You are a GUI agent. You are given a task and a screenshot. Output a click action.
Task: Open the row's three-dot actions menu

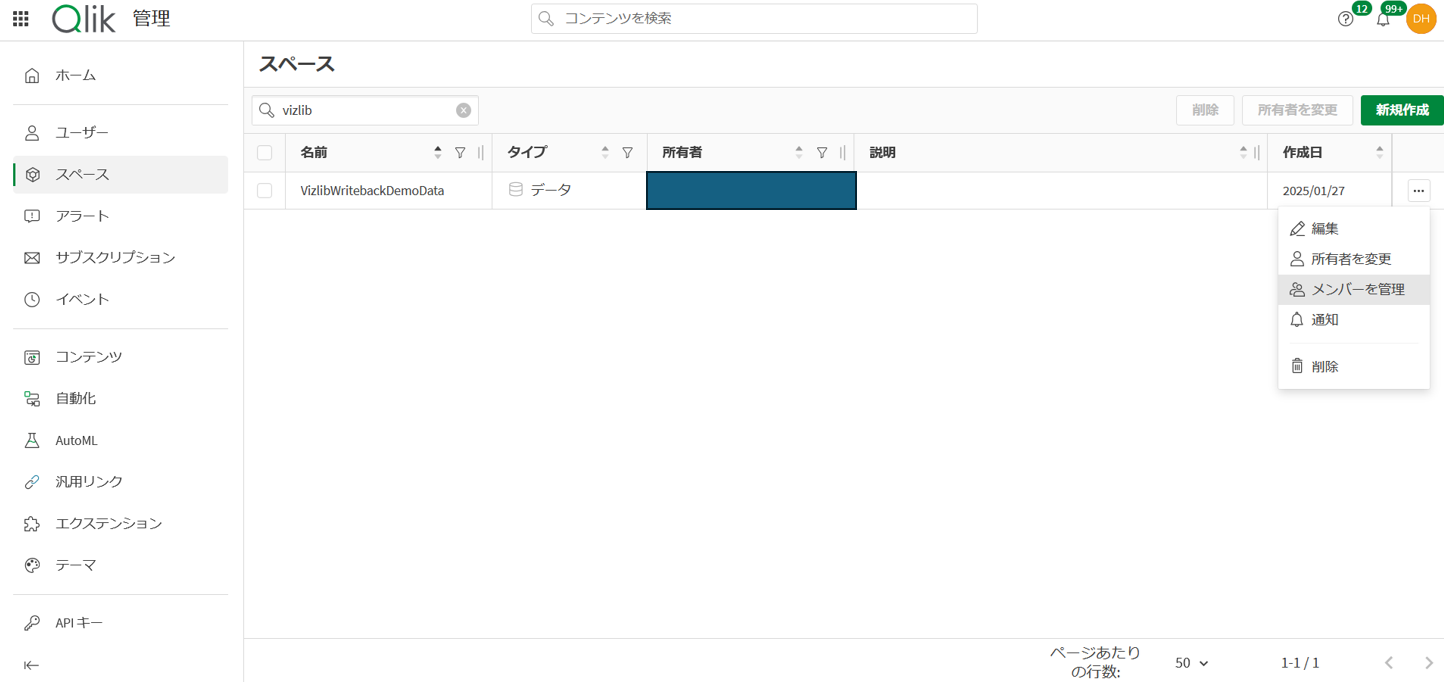click(1418, 191)
